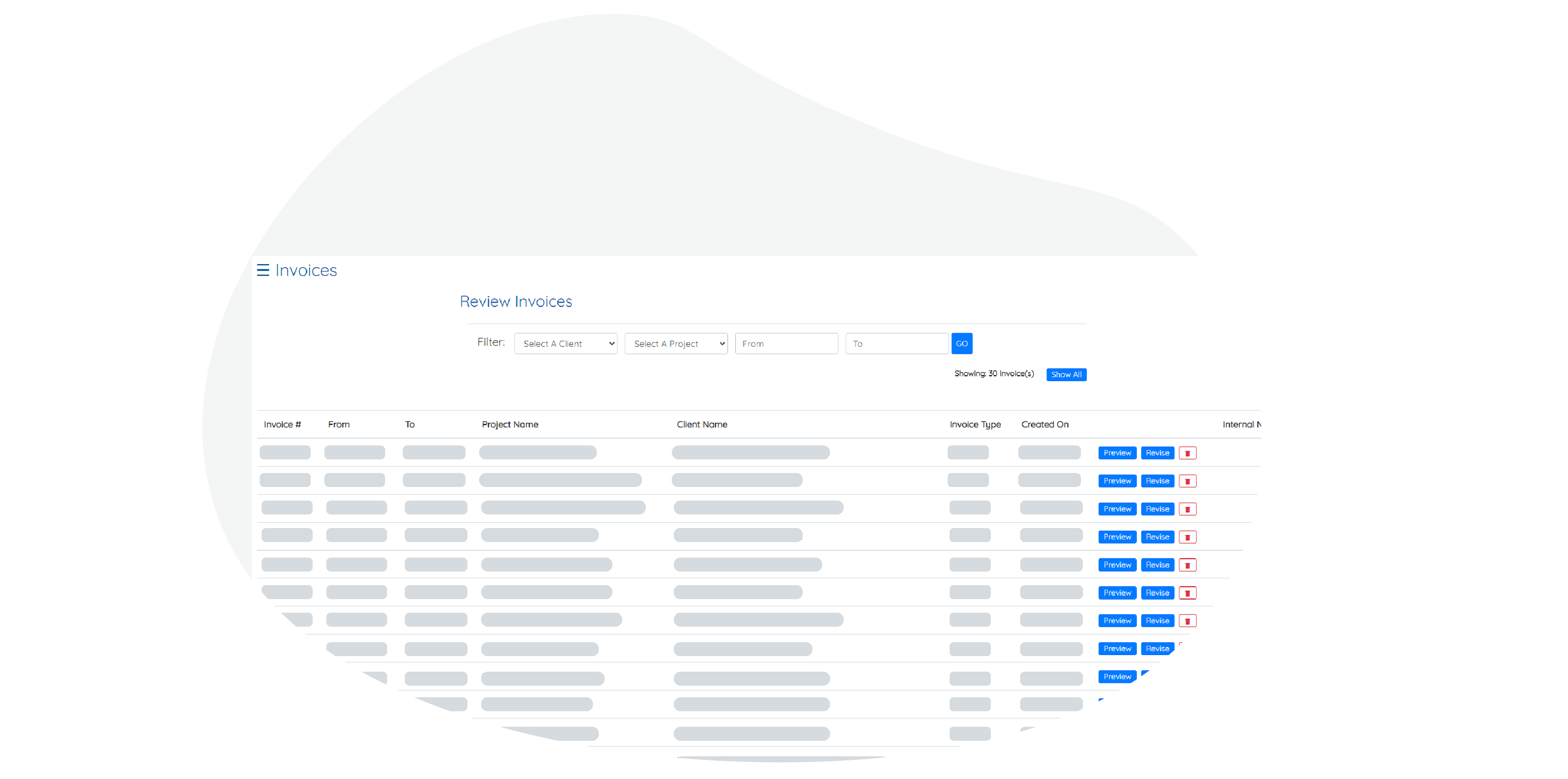The width and height of the screenshot is (1568, 779).
Task: Delete the invoice in the sixth row
Action: [x=1187, y=593]
